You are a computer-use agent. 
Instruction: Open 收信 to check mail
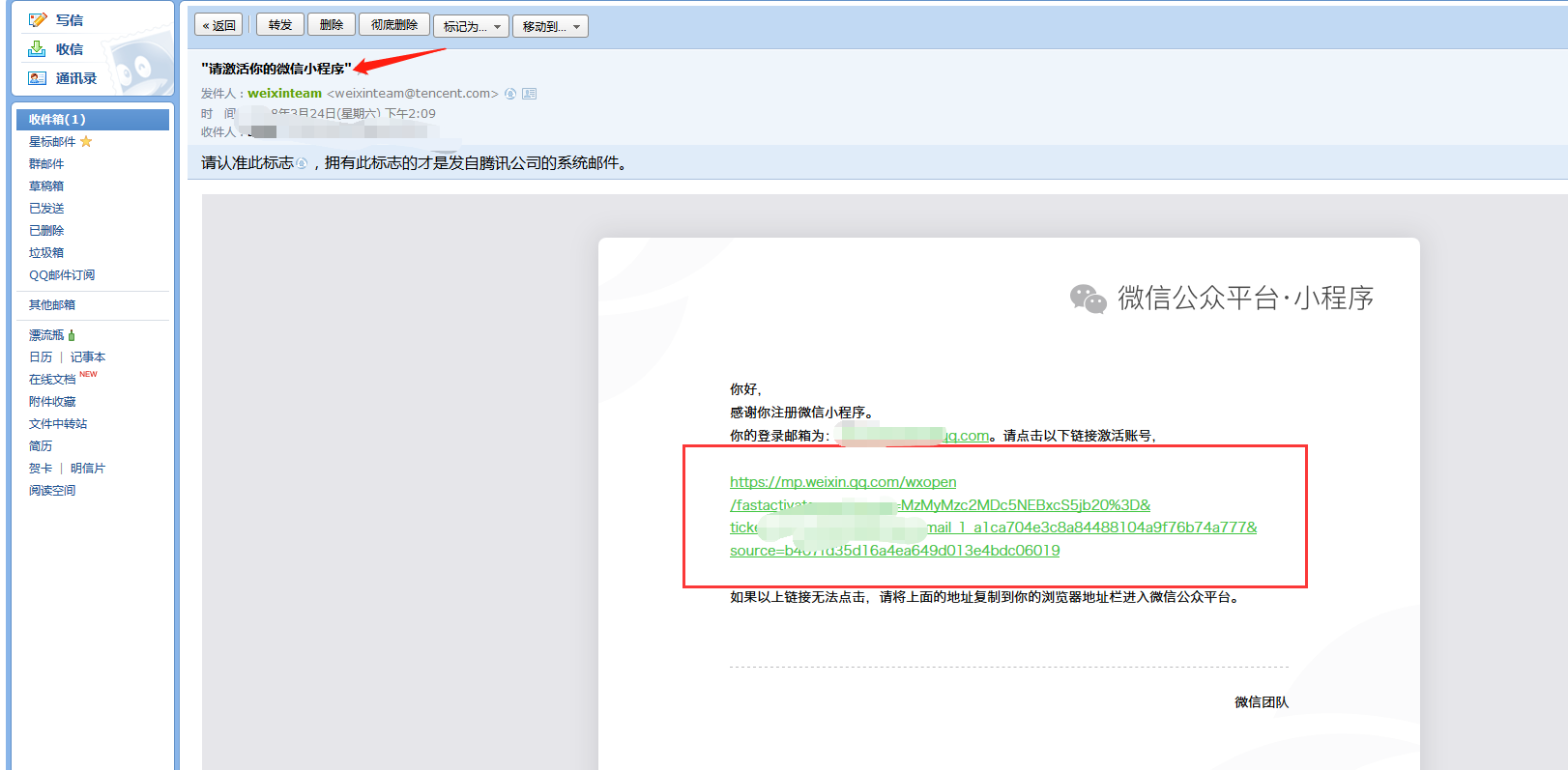click(x=69, y=49)
